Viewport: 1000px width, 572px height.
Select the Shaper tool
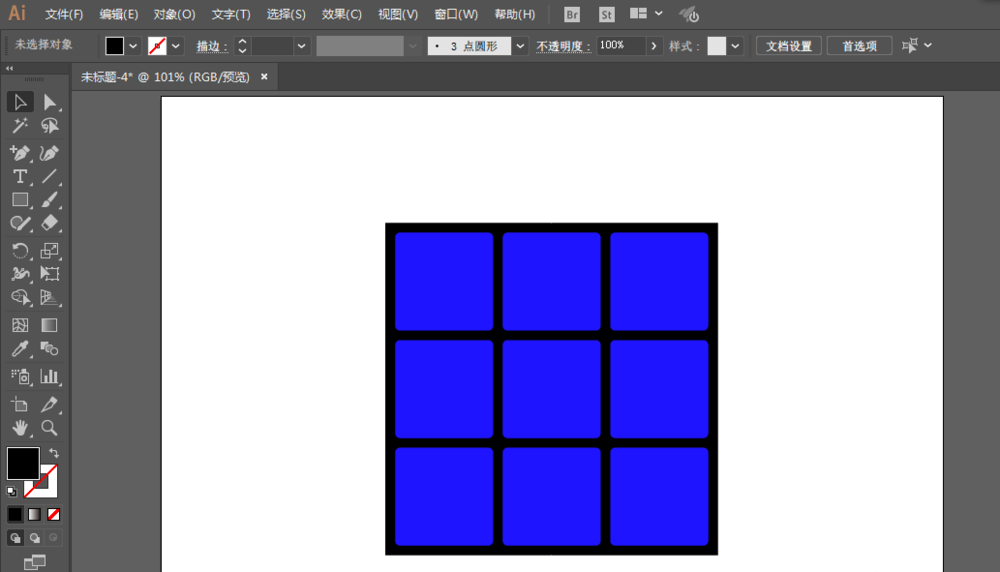tap(20, 223)
